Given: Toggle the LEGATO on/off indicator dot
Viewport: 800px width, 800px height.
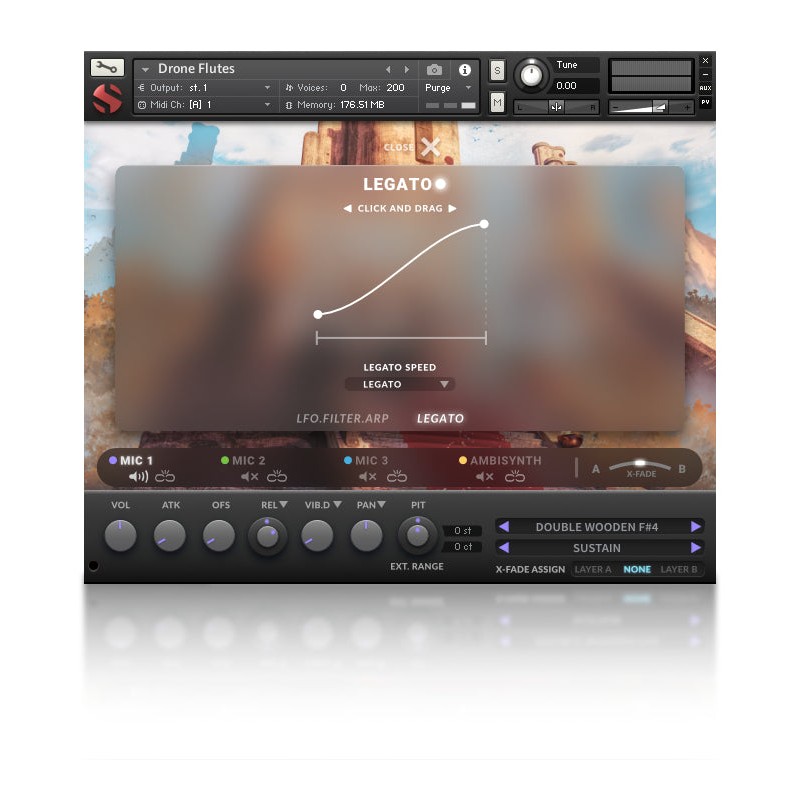Looking at the screenshot, I should (440, 184).
